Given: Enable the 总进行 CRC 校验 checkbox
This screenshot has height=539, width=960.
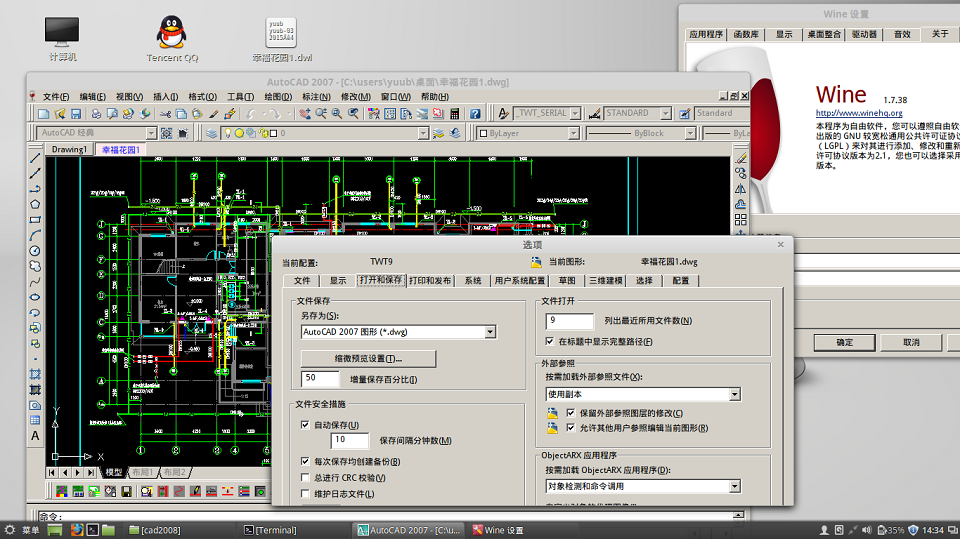Looking at the screenshot, I should pyautogui.click(x=305, y=477).
